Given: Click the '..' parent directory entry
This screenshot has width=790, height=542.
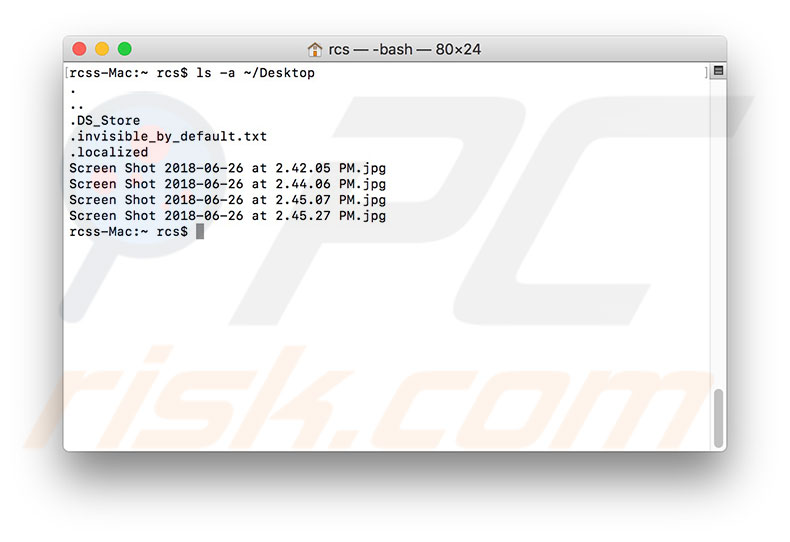Looking at the screenshot, I should [77, 107].
